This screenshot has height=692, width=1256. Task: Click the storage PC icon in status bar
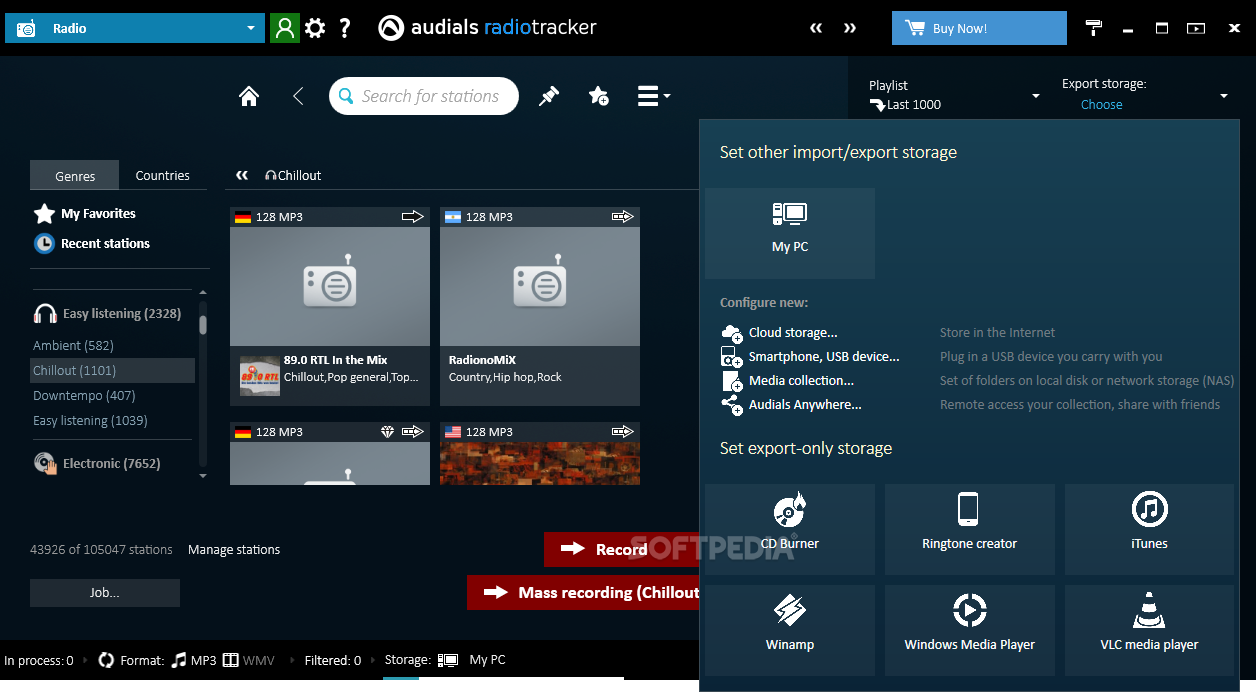tap(448, 660)
